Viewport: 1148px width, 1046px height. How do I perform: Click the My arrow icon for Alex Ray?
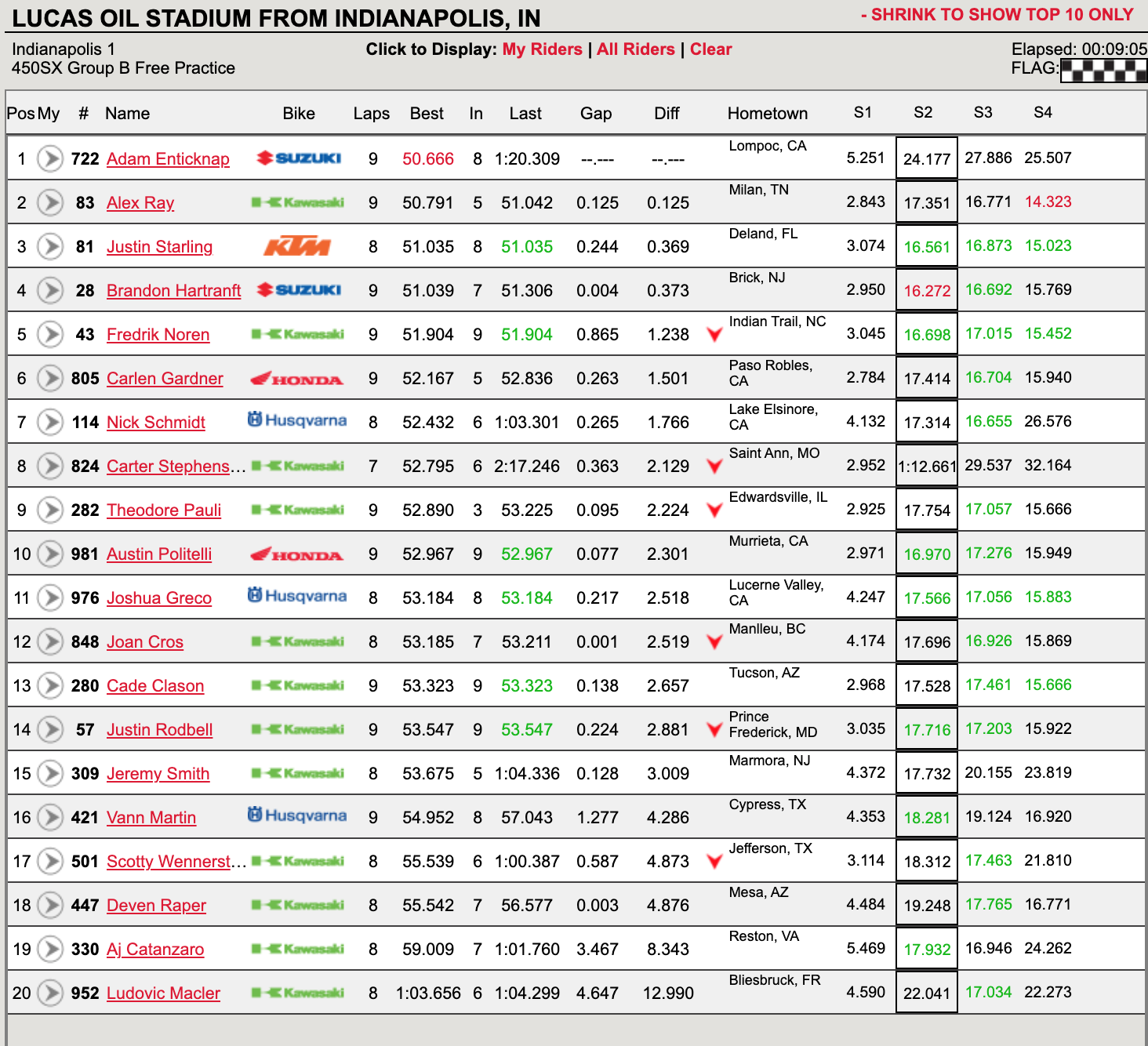coord(50,202)
